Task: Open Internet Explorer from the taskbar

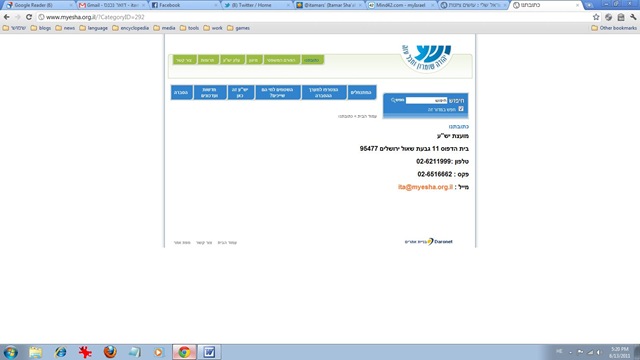Action: pos(60,352)
